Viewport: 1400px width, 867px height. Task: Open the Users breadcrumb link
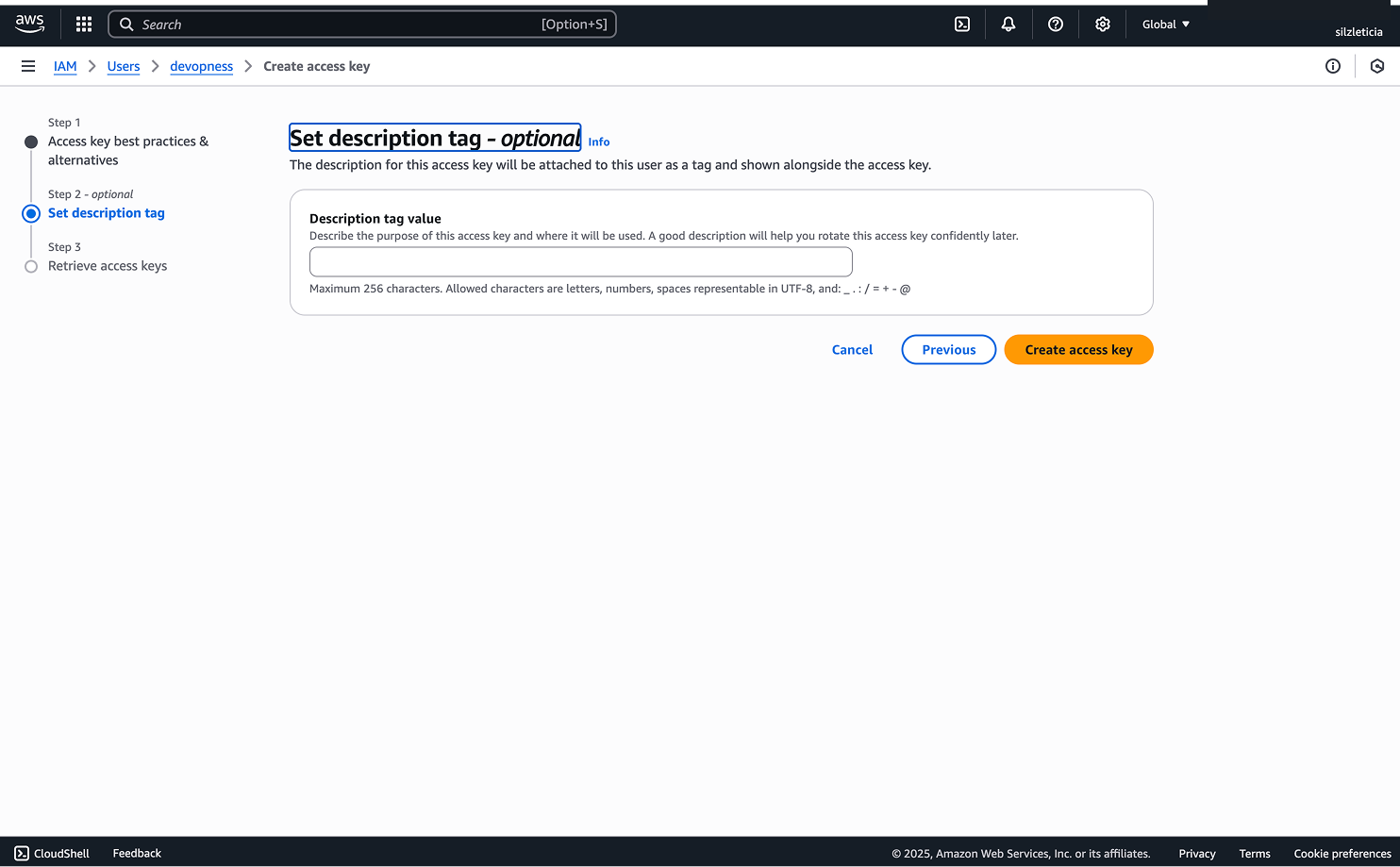click(x=124, y=66)
